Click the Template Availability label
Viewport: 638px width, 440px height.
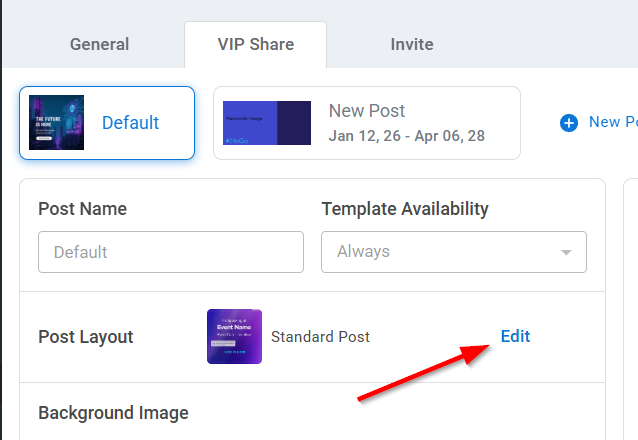pyautogui.click(x=405, y=209)
